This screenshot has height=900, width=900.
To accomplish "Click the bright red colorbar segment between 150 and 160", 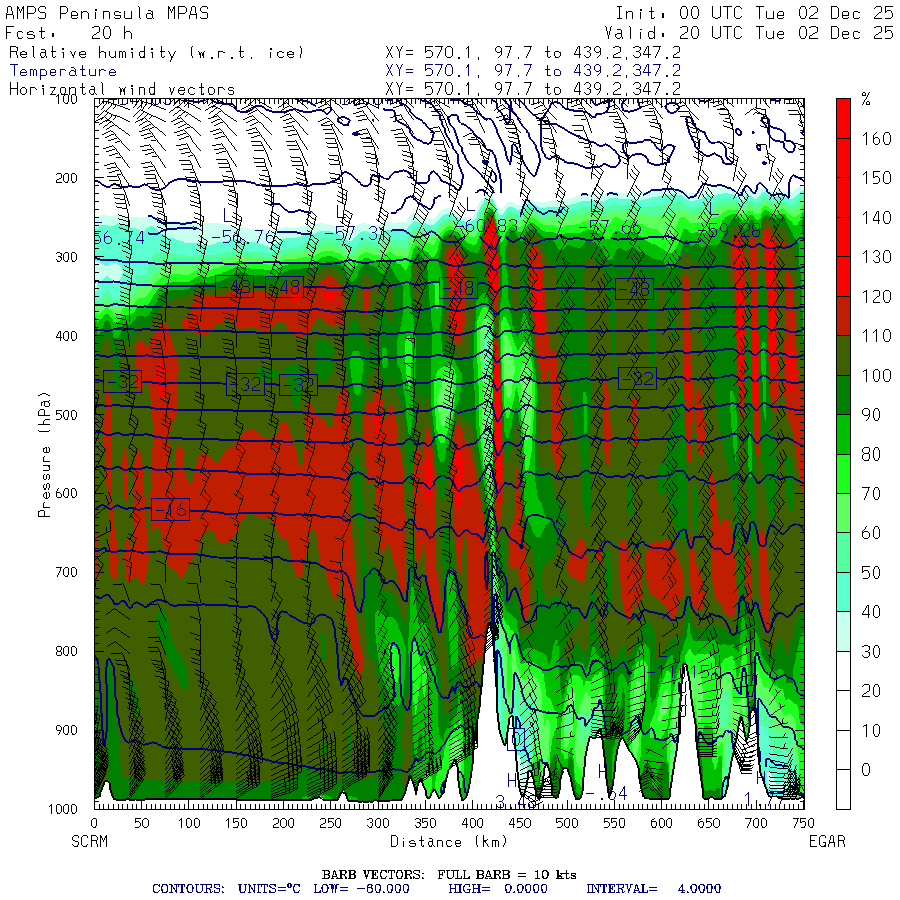I will click(x=843, y=158).
